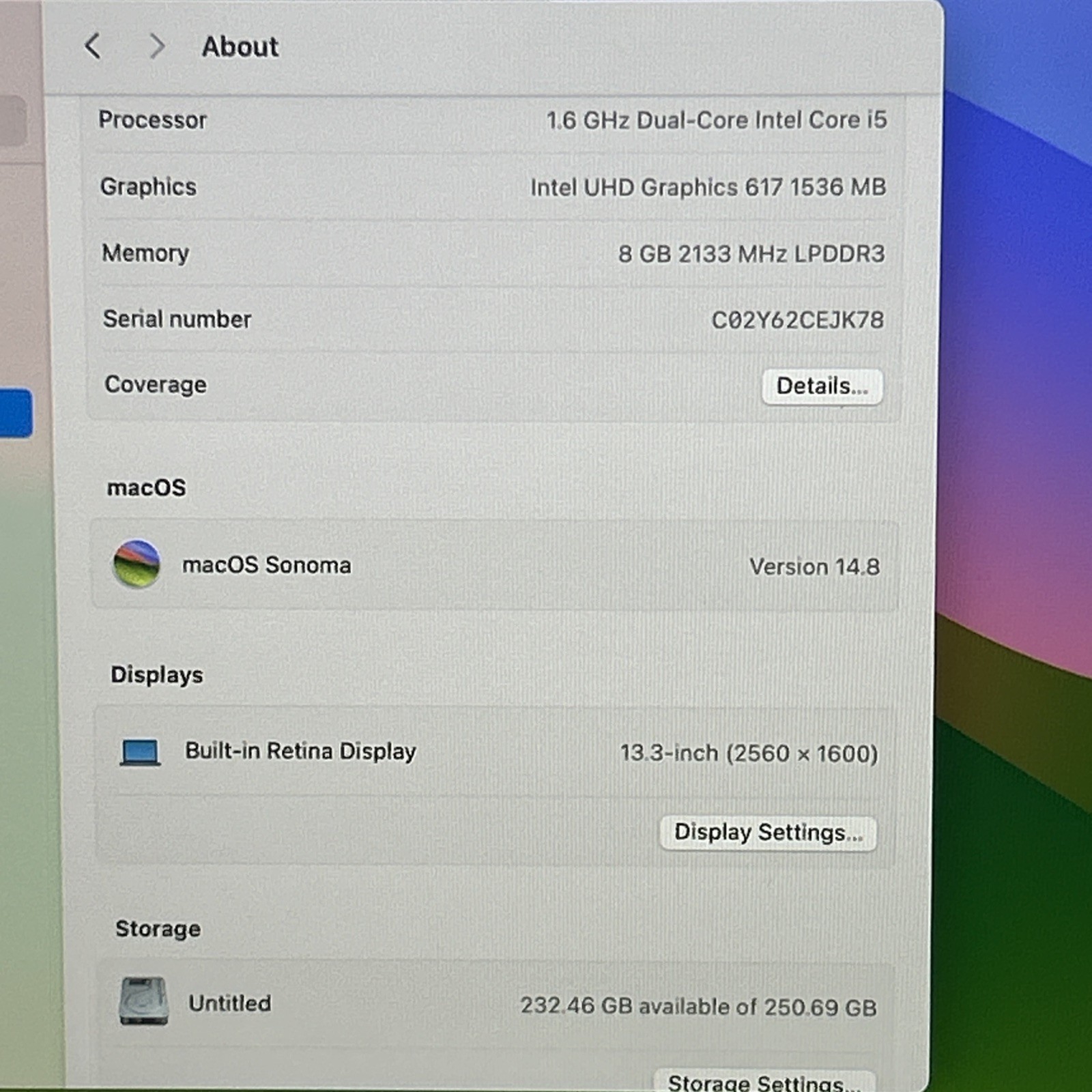Image resolution: width=1092 pixels, height=1092 pixels.
Task: Click the Storage section heading
Action: [158, 929]
